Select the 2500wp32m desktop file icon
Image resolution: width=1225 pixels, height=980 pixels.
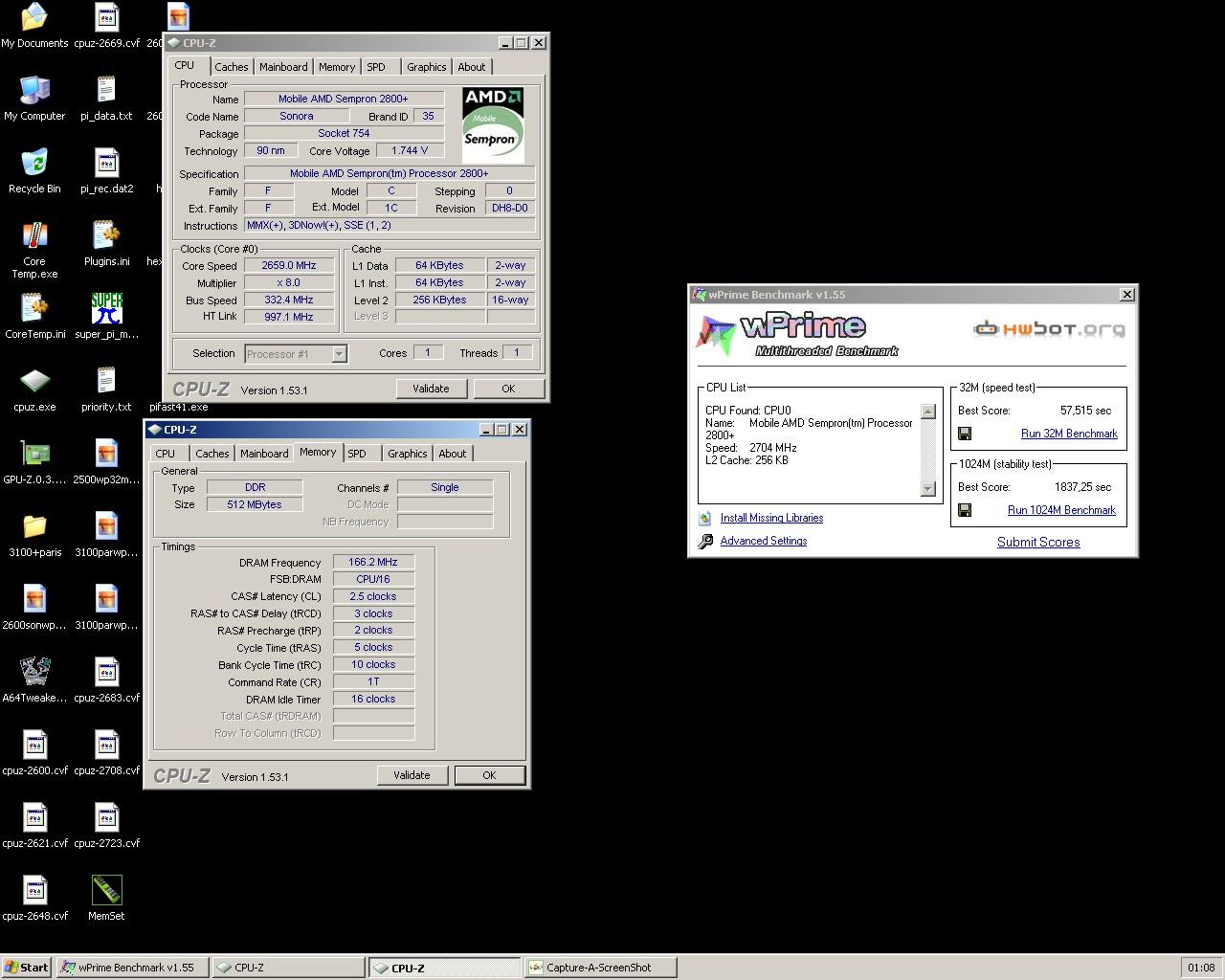point(106,454)
